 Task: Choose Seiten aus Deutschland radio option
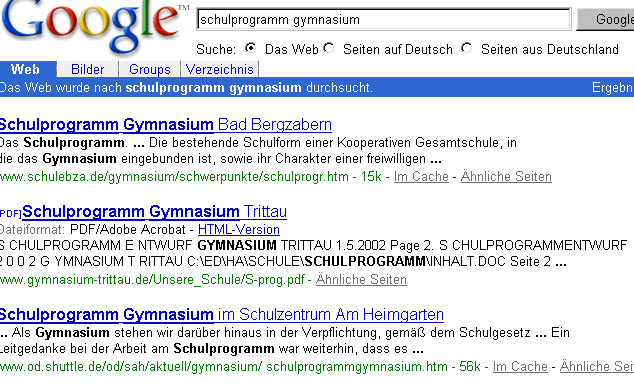pos(467,48)
